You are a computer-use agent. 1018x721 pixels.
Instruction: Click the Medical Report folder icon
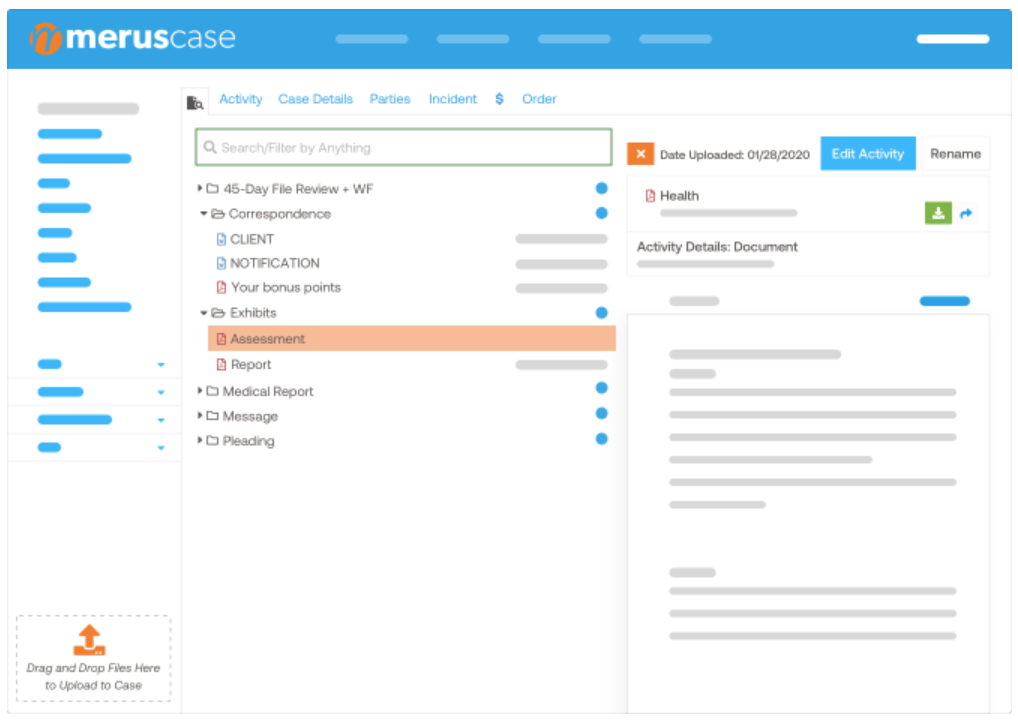pyautogui.click(x=212, y=391)
